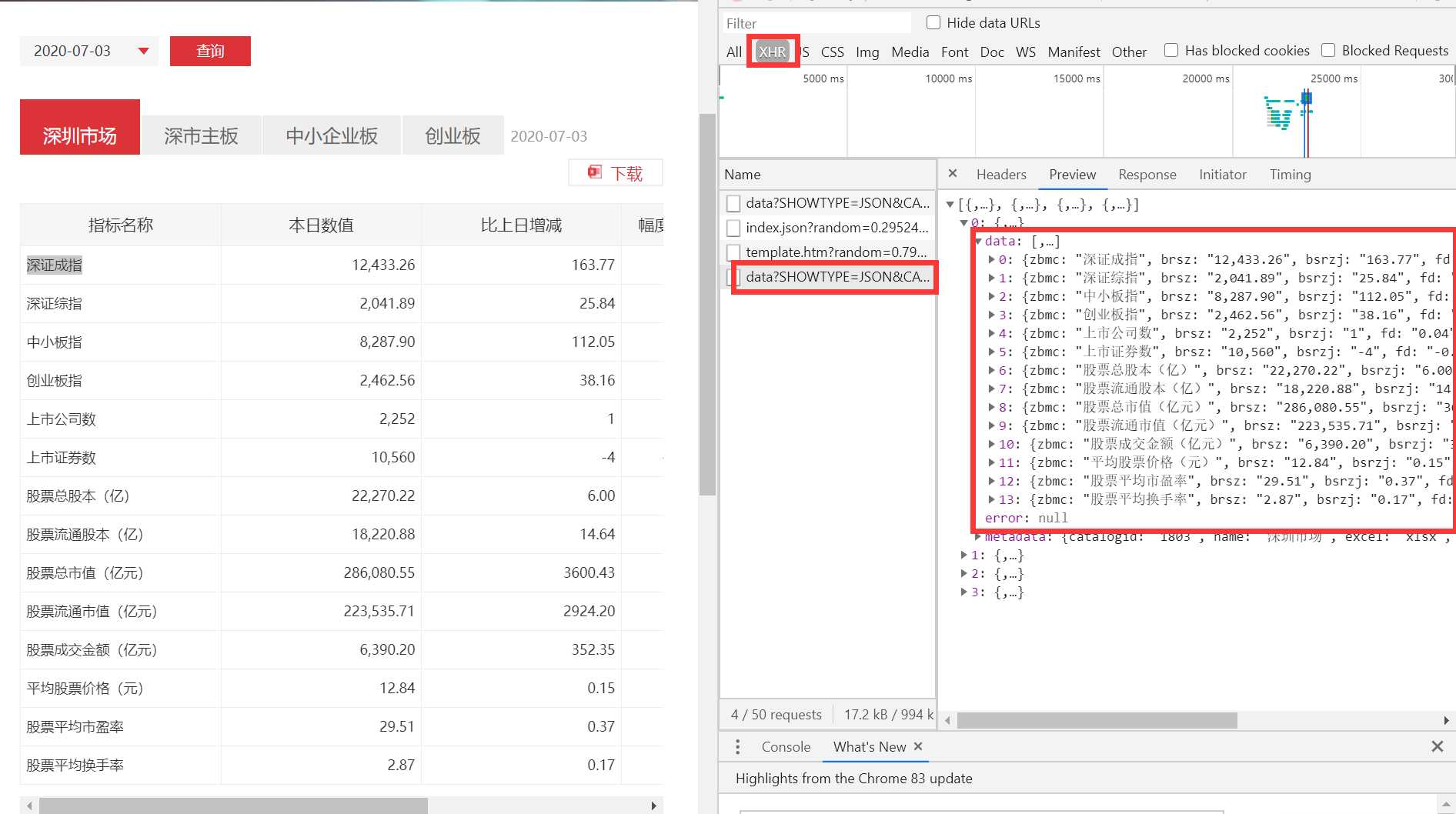Switch to the Console drawer tab
This screenshot has width=1456, height=814.
786,747
